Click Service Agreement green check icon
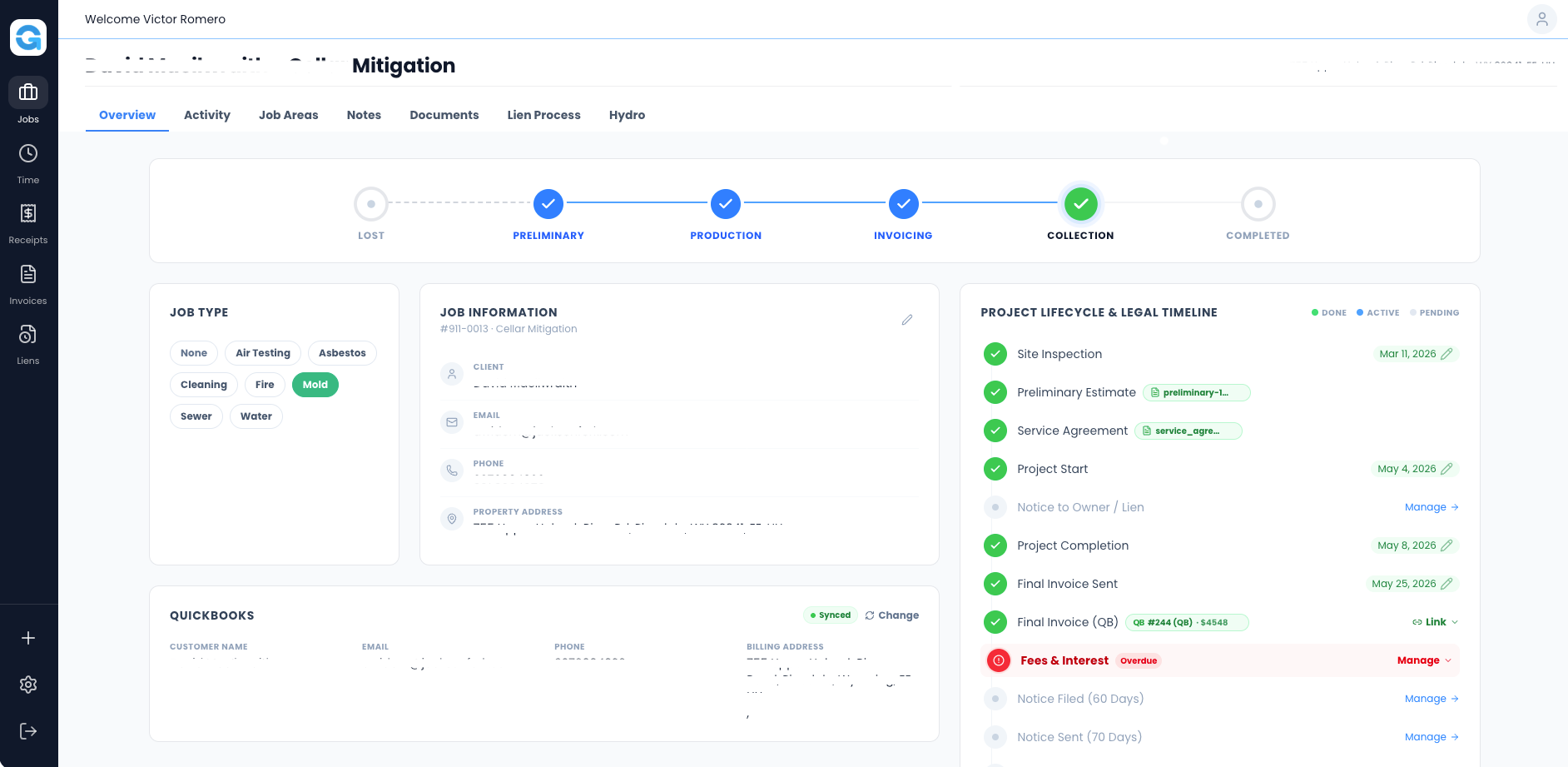Image resolution: width=1568 pixels, height=767 pixels. click(995, 431)
